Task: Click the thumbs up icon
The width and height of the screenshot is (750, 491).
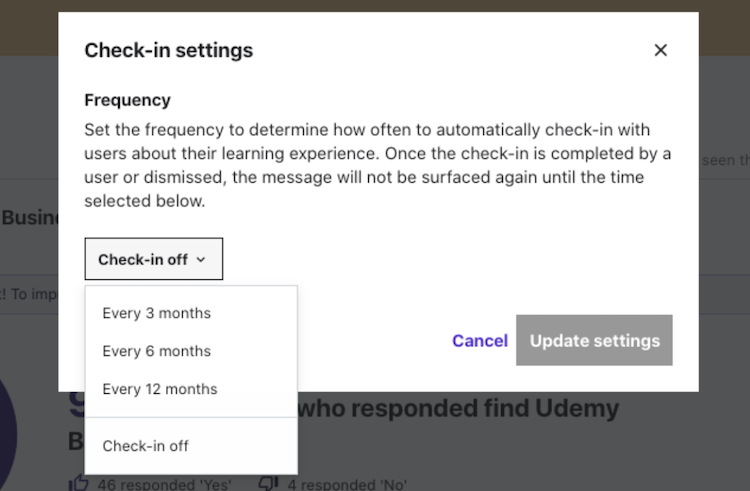Action: pos(78,484)
